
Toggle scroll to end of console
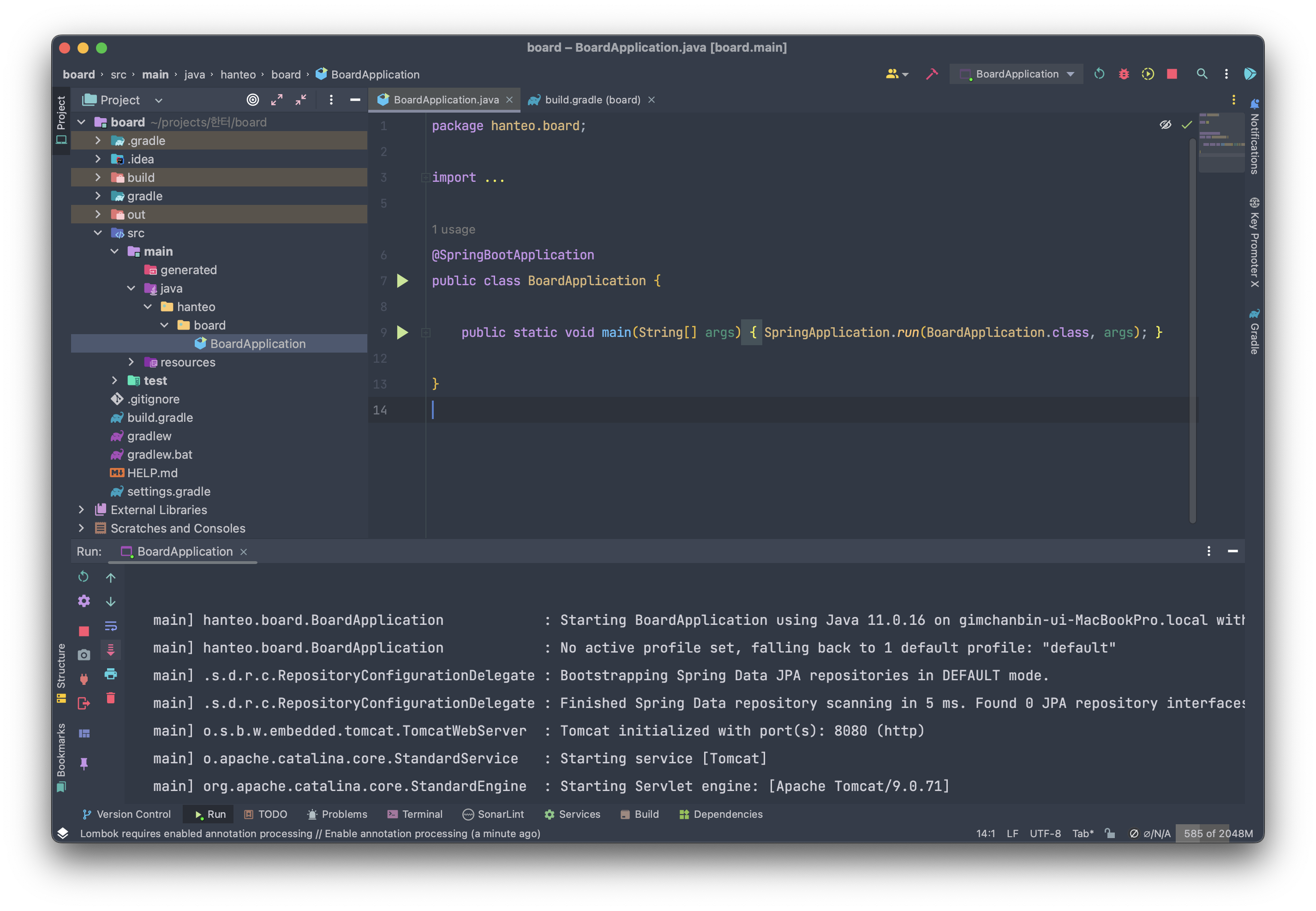pyautogui.click(x=111, y=650)
